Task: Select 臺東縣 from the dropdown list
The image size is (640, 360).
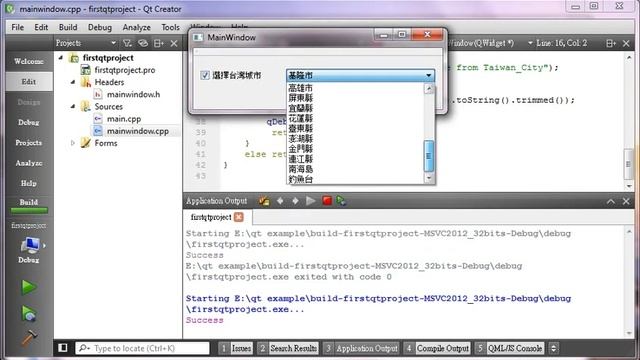Action: click(x=355, y=128)
